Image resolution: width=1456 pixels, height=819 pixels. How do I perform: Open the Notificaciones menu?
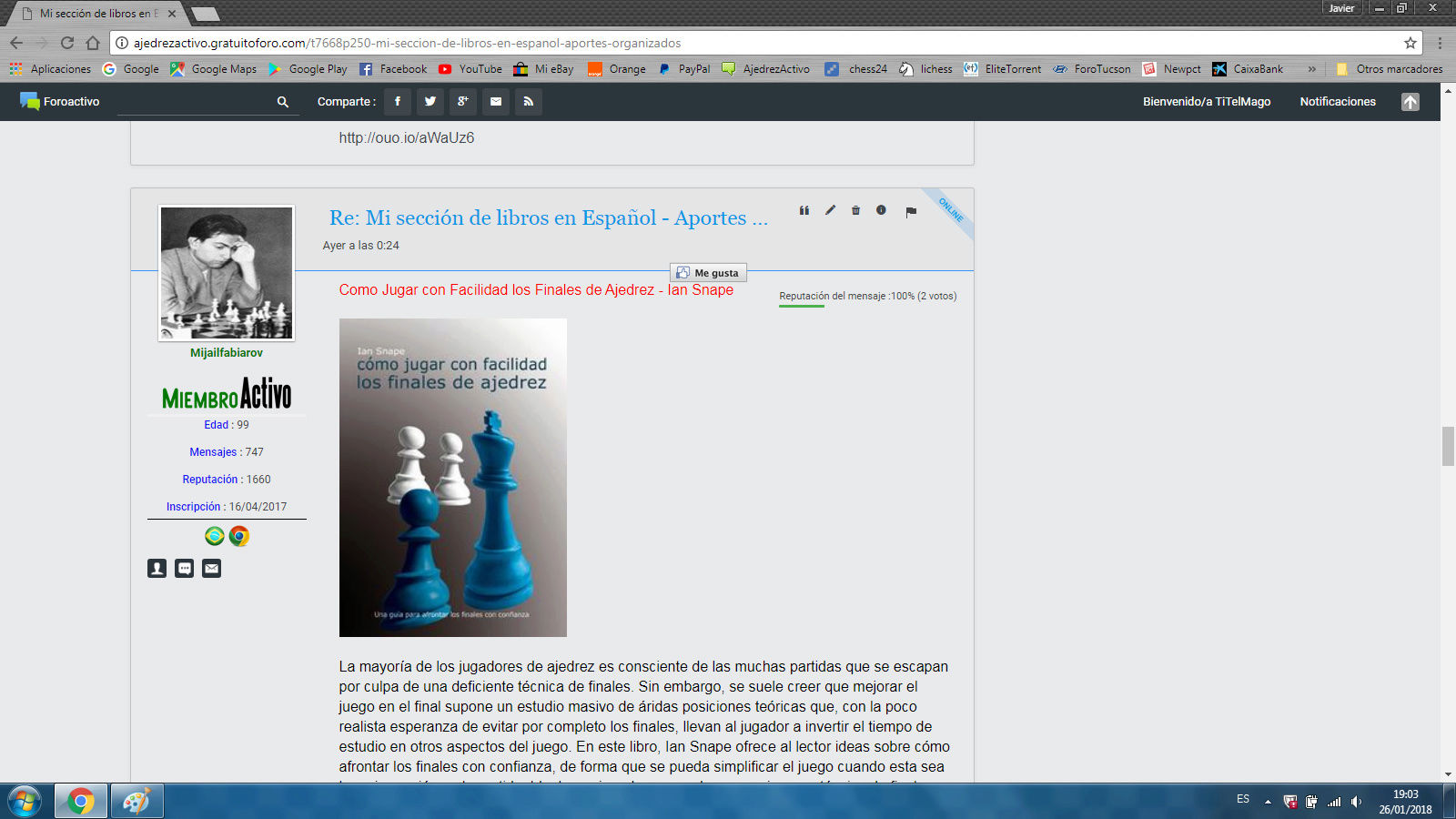(x=1338, y=102)
